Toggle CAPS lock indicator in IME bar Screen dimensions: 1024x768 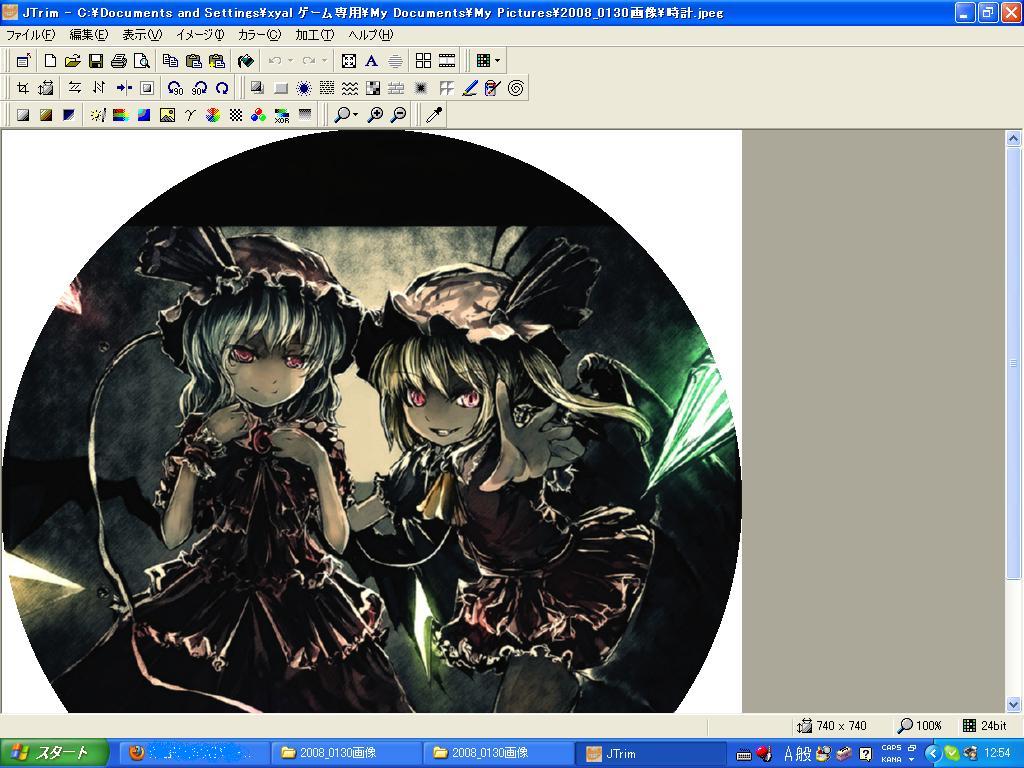(891, 748)
